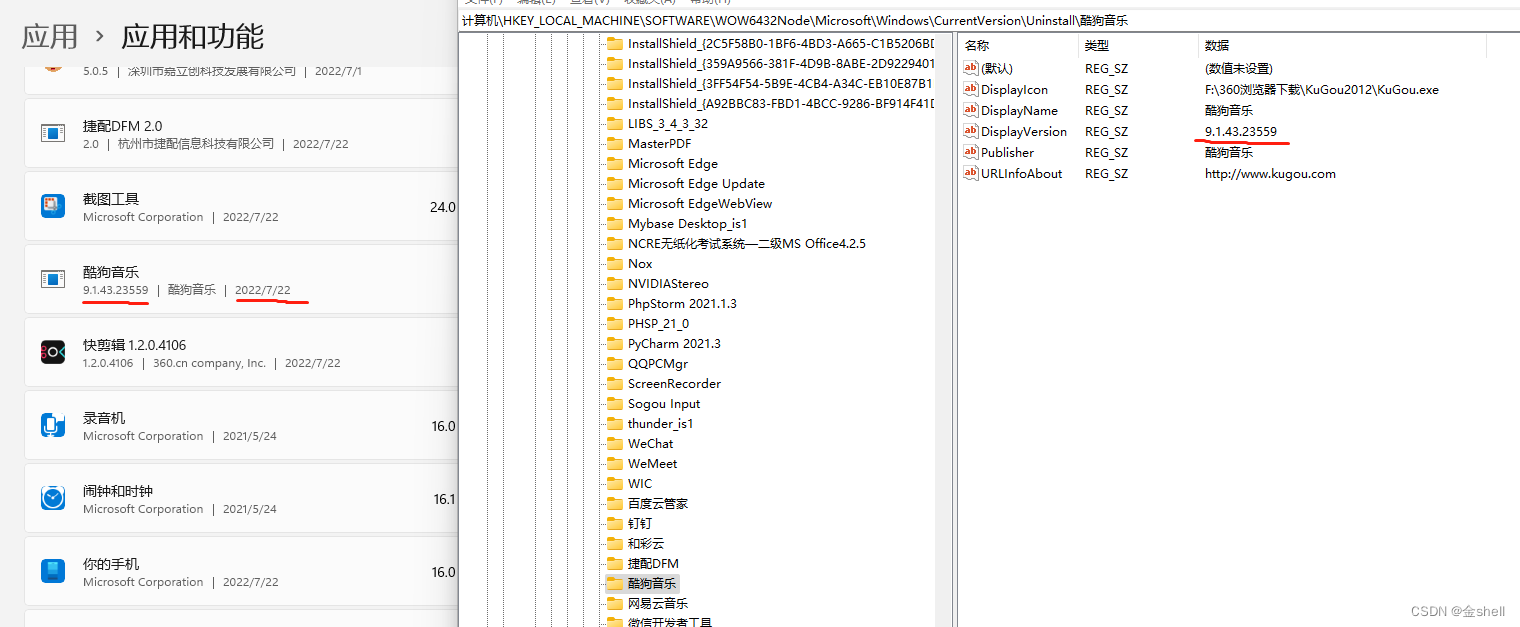The height and width of the screenshot is (627, 1520).
Task: Select the InstallShield_{A92BBC83 registry key
Action: tap(781, 104)
